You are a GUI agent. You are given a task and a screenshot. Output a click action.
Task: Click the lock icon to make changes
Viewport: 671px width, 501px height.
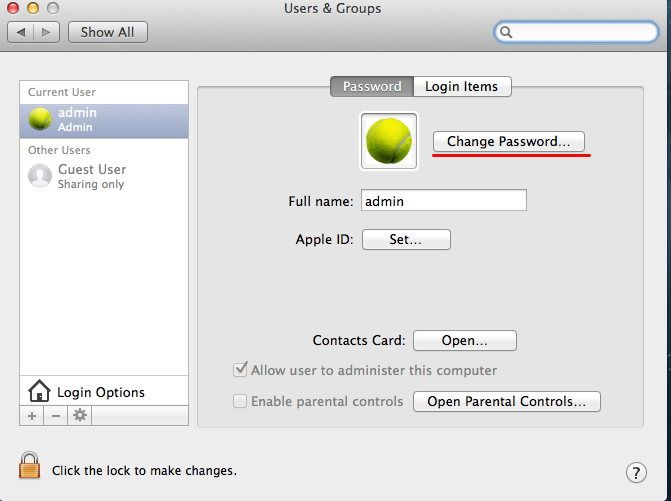click(x=28, y=466)
